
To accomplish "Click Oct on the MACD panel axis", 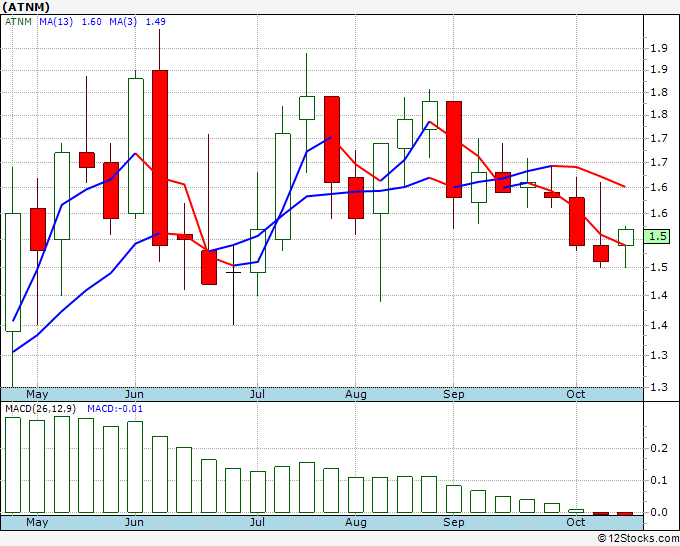I will pyautogui.click(x=575, y=522).
